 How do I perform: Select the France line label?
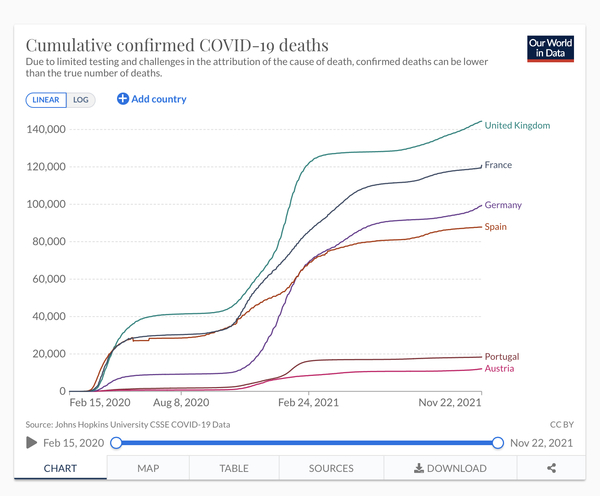[499, 164]
